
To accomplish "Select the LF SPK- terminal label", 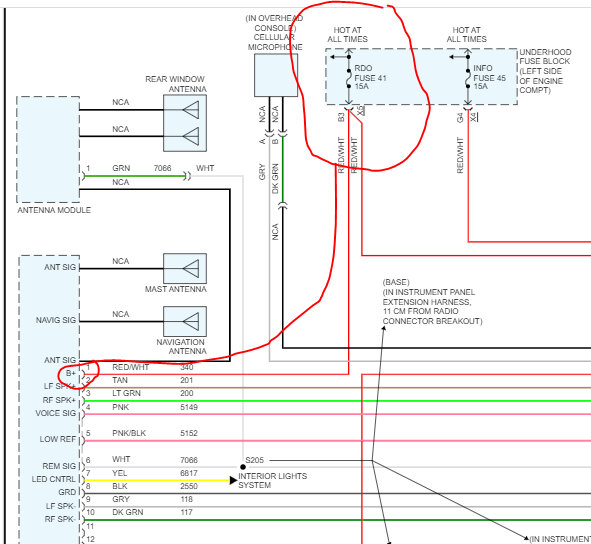I will (60, 506).
